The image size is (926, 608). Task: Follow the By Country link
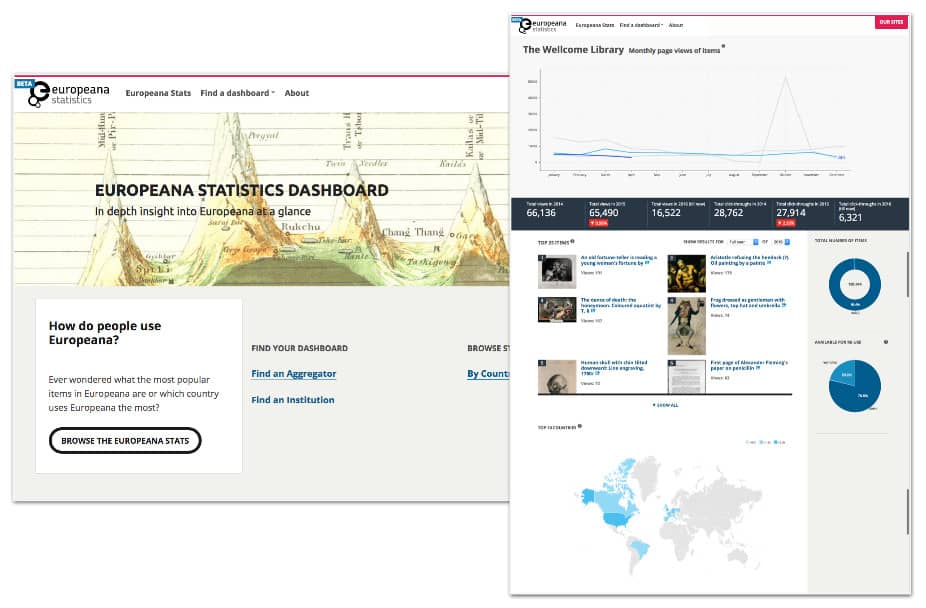488,374
